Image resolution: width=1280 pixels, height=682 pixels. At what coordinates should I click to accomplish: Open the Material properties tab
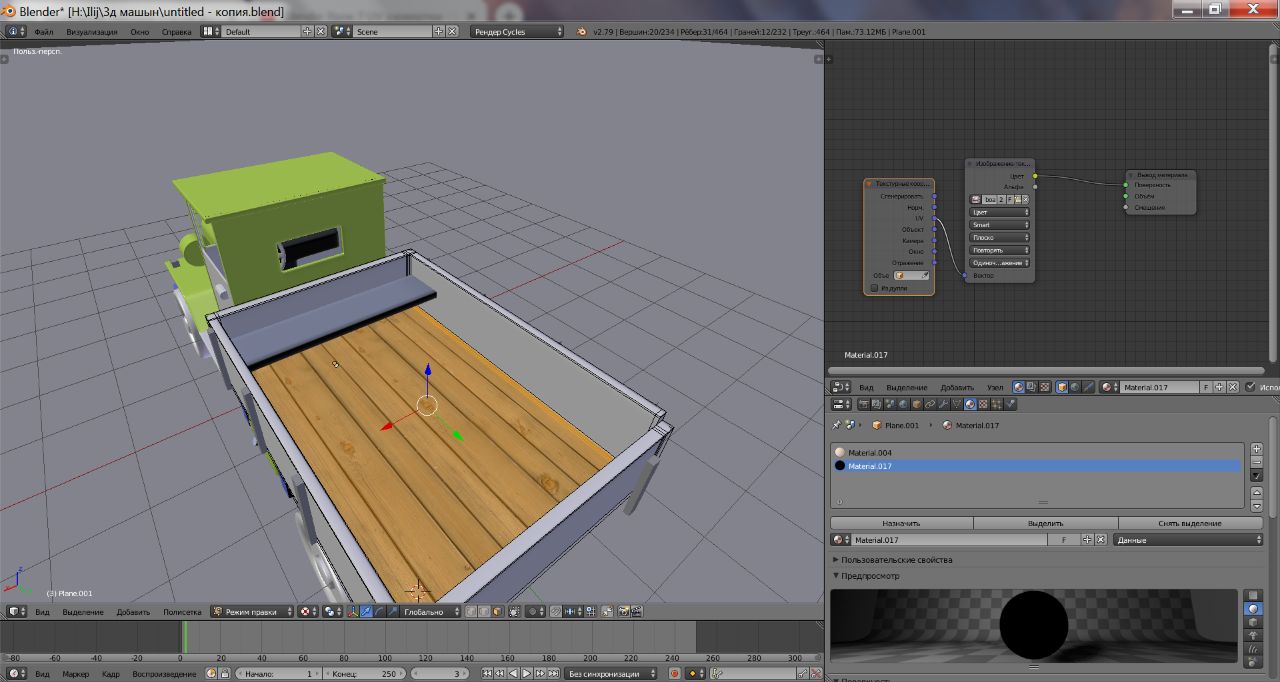(x=970, y=404)
